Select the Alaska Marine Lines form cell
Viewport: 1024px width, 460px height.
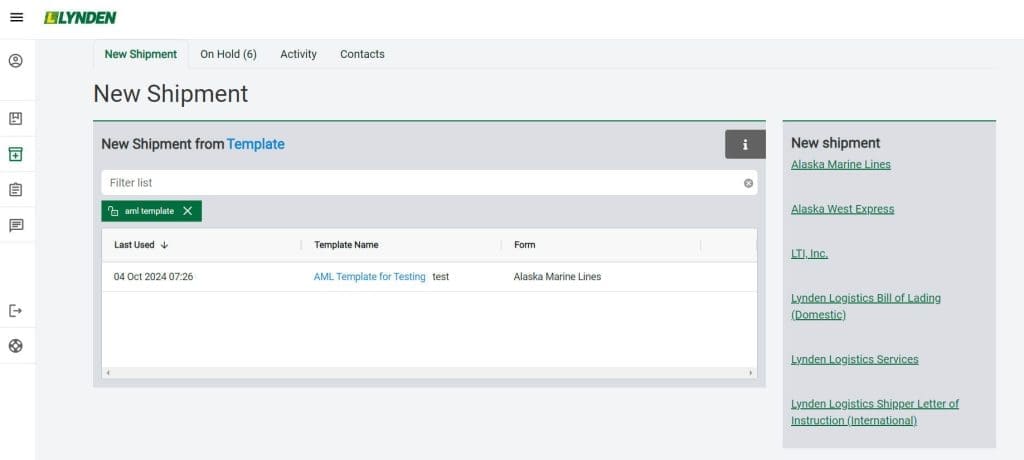(557, 277)
